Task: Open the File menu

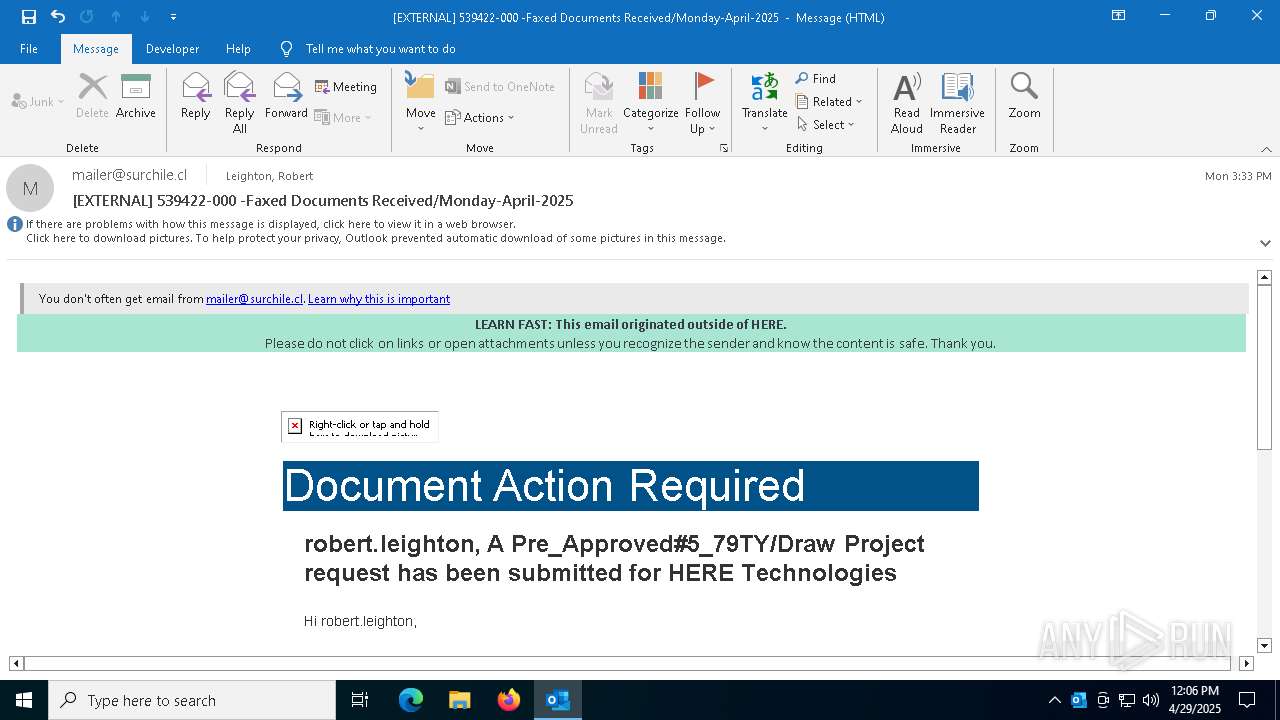Action: tap(29, 49)
